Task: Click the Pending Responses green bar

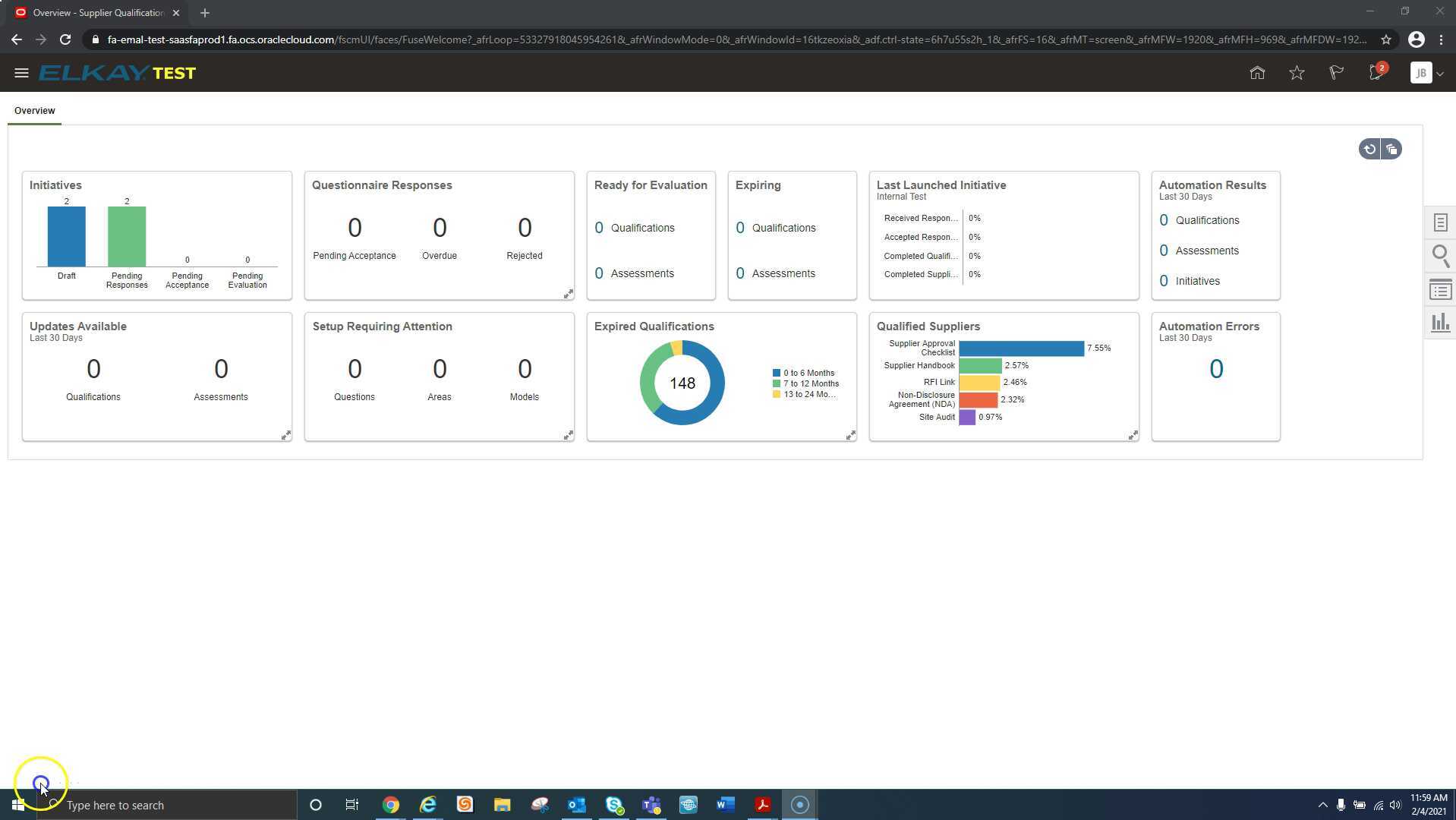Action: [x=127, y=236]
